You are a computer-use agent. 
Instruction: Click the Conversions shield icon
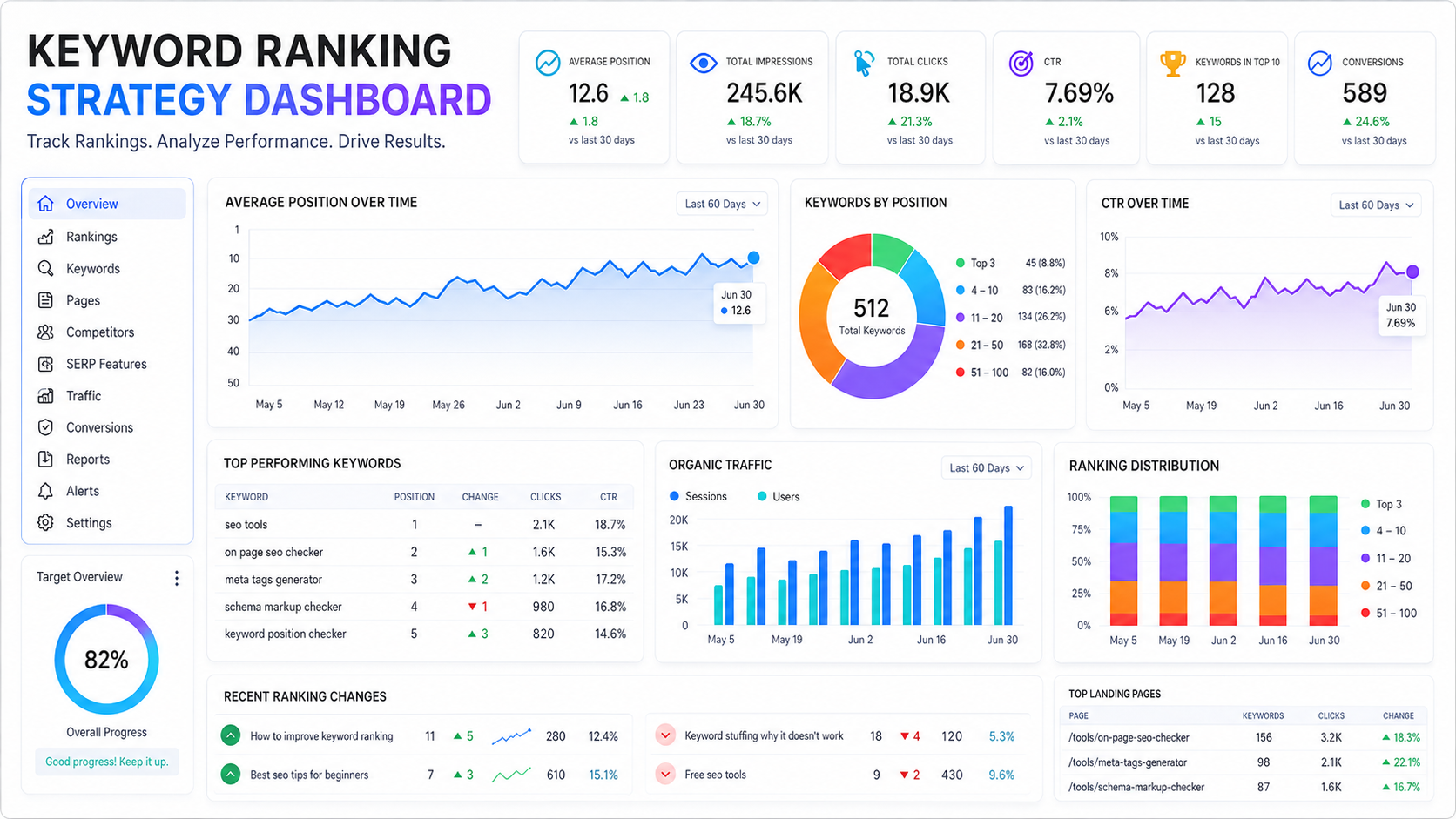46,427
